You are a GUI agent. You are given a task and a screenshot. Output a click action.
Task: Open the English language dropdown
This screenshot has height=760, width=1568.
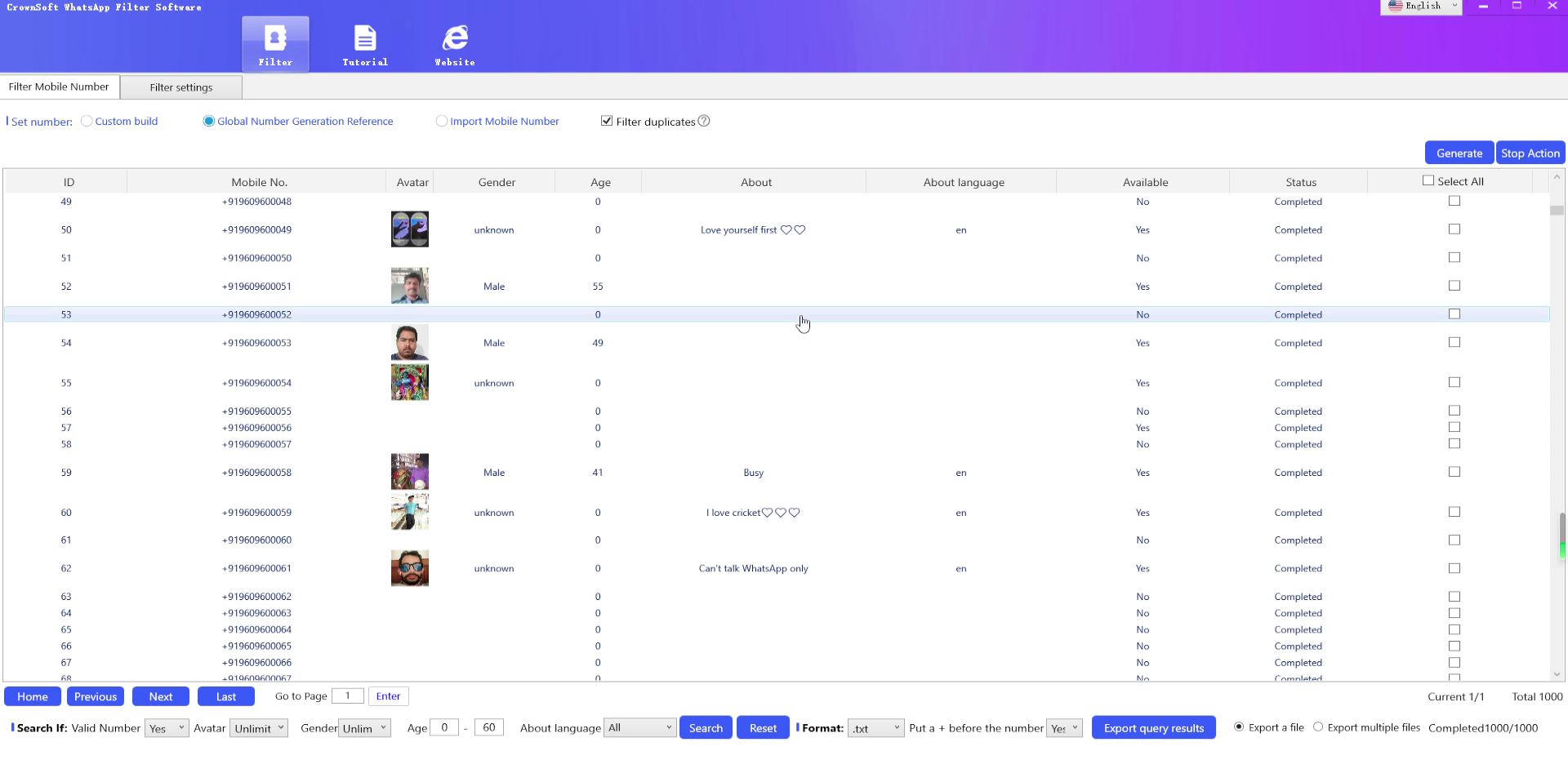[x=1421, y=7]
